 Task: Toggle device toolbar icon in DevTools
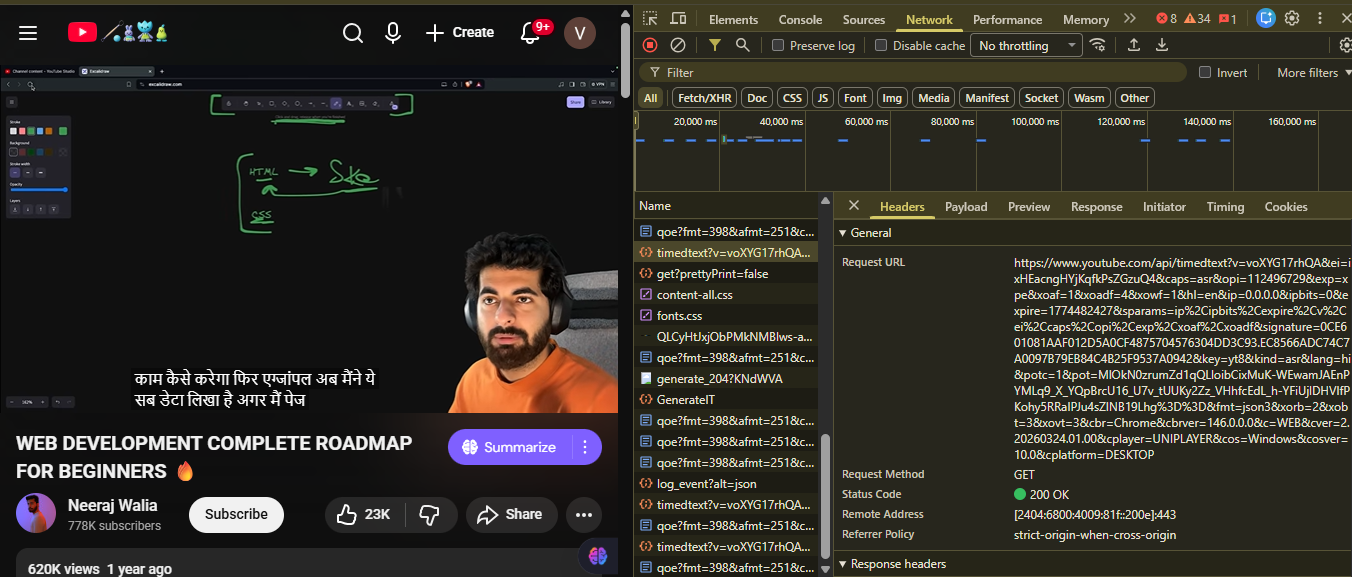pos(678,19)
